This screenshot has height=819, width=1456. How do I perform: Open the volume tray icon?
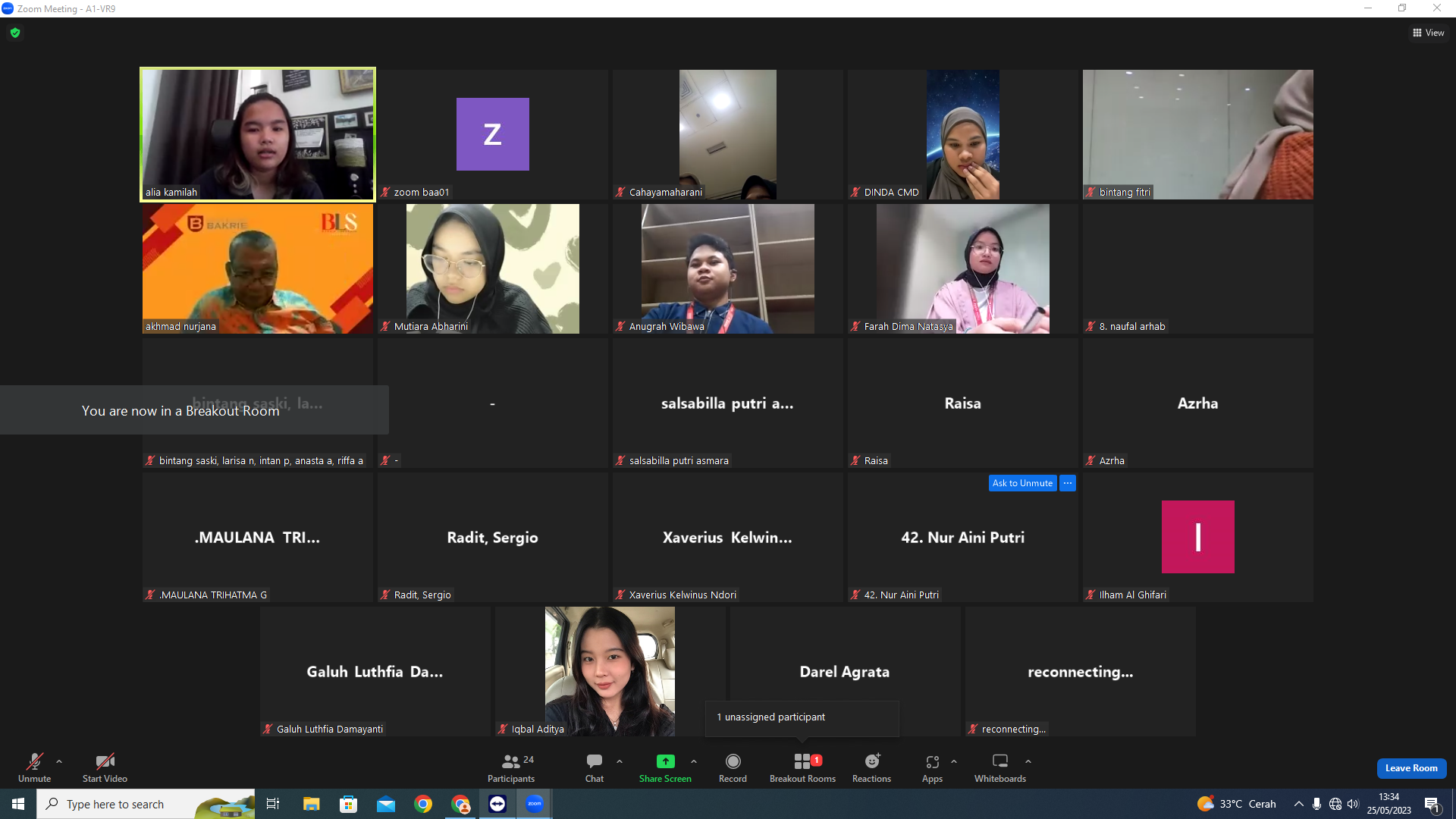[1353, 804]
